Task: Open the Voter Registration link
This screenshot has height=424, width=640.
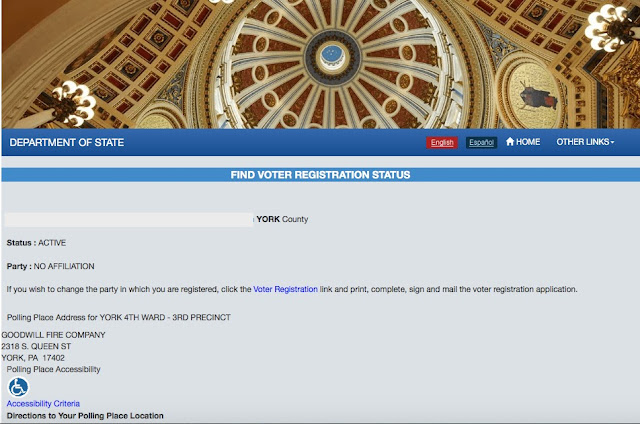Action: pyautogui.click(x=285, y=289)
